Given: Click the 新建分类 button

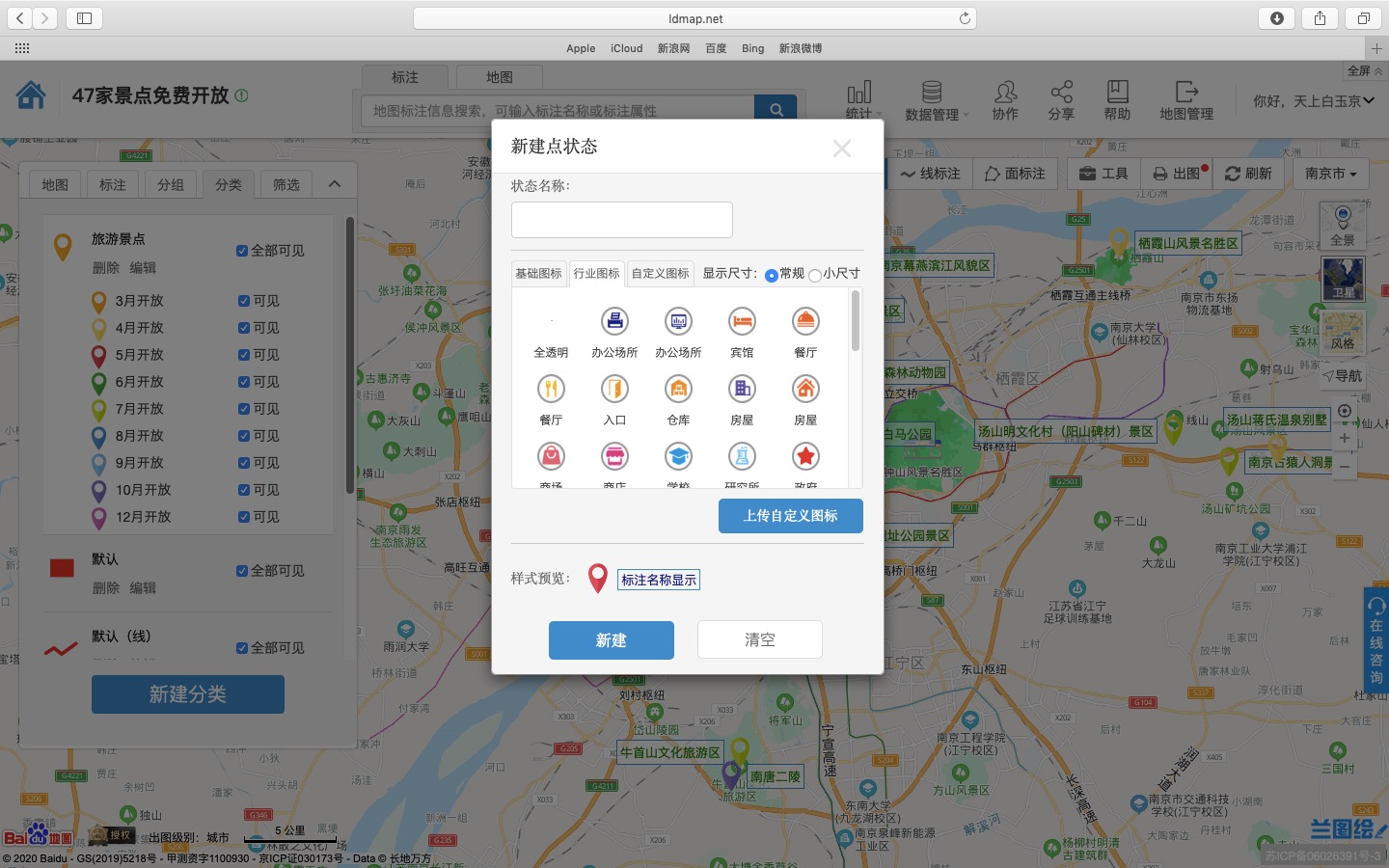Looking at the screenshot, I should (x=188, y=694).
